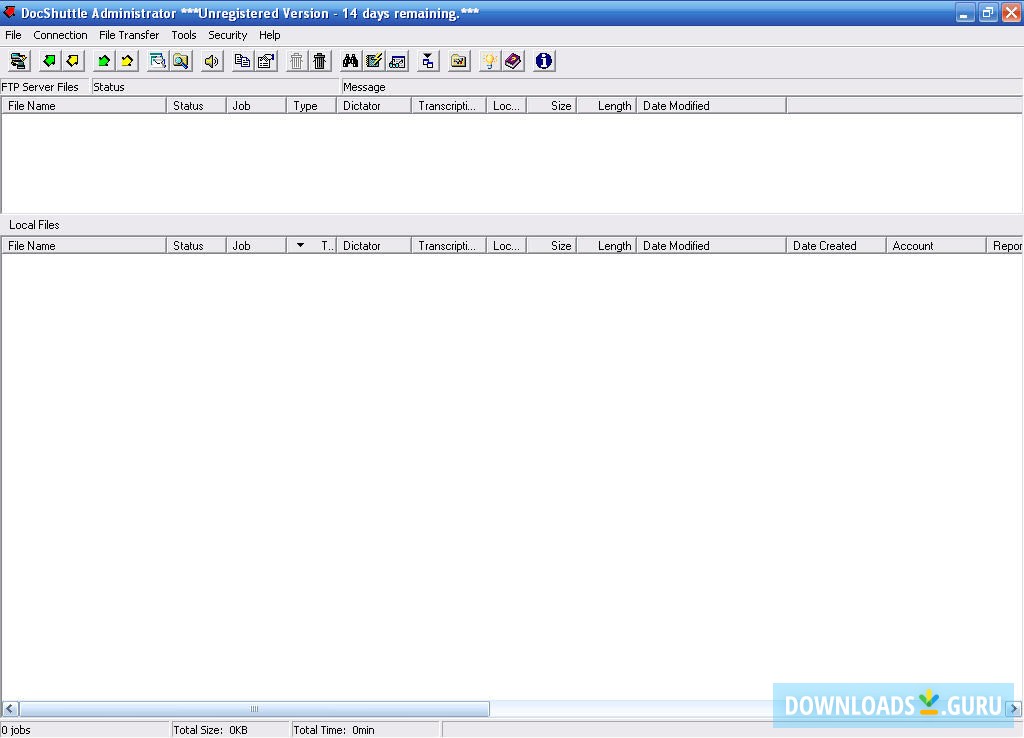Sort FTP server files by Dictator column
Viewport: 1024px width, 738px height.
pos(374,106)
